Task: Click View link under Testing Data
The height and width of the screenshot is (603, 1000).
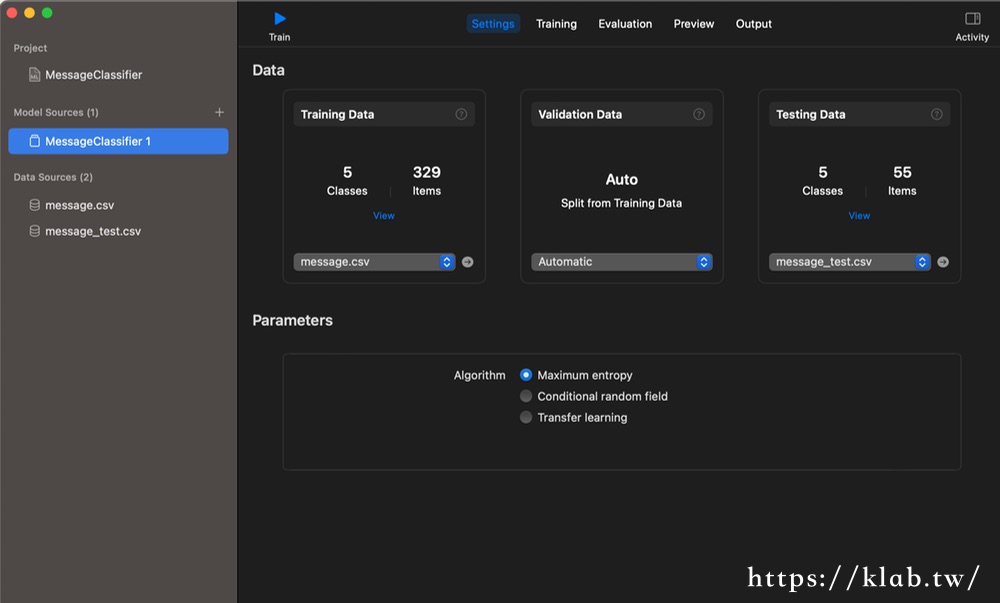Action: (x=859, y=216)
